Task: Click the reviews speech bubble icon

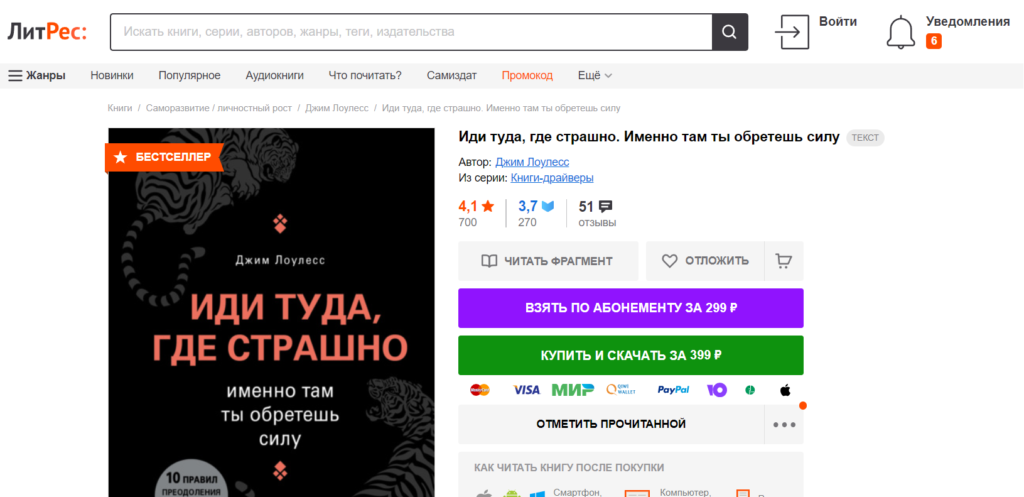Action: [x=605, y=207]
